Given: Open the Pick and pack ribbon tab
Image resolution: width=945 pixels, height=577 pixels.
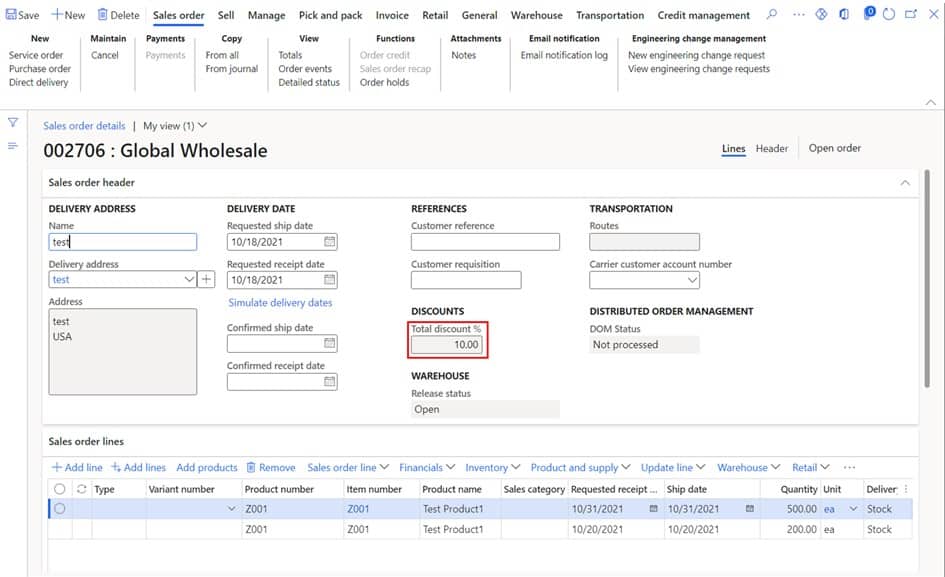Looking at the screenshot, I should click(x=330, y=15).
